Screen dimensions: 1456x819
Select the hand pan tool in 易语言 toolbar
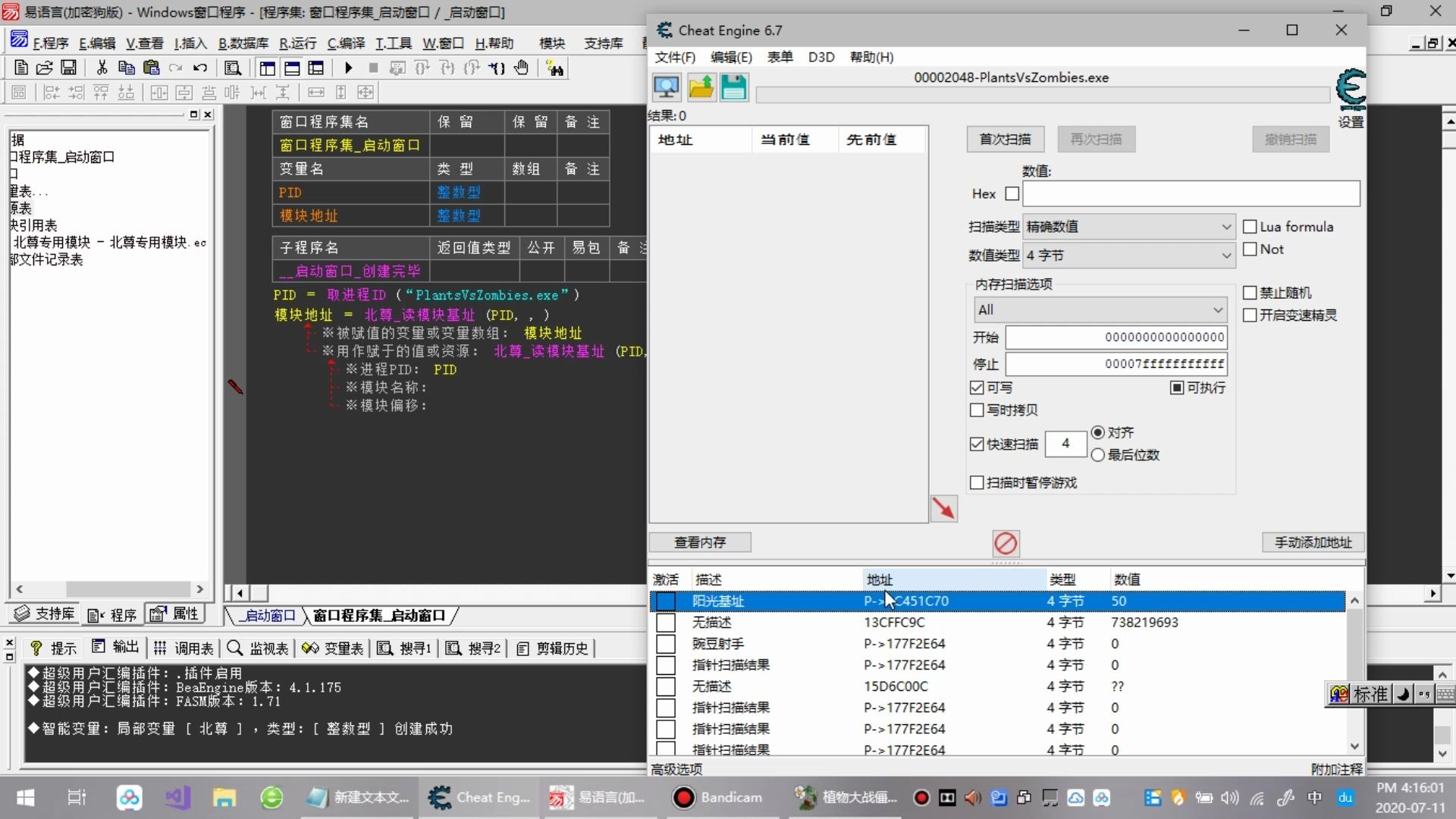coord(522,67)
